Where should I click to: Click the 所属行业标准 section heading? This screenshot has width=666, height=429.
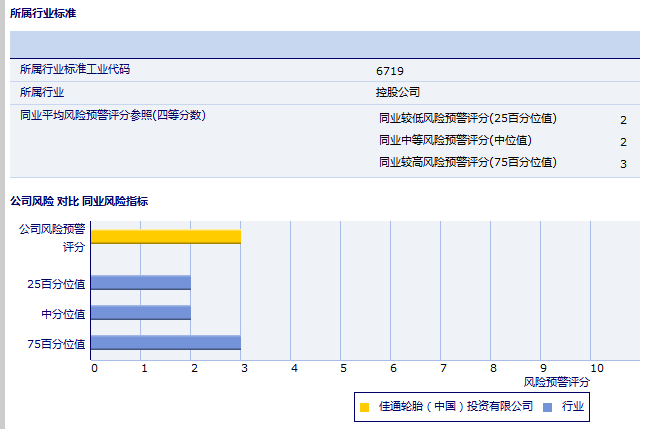42,13
